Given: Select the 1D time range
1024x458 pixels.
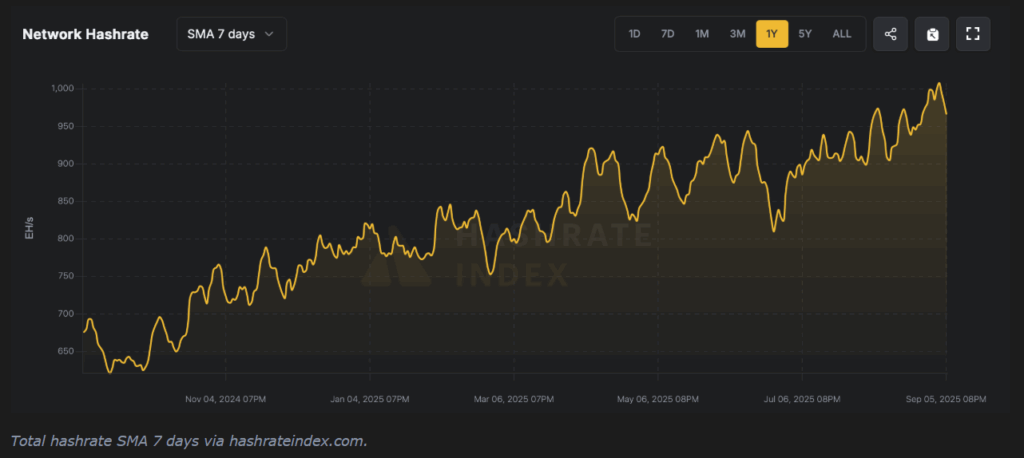Looking at the screenshot, I should pyautogui.click(x=634, y=34).
